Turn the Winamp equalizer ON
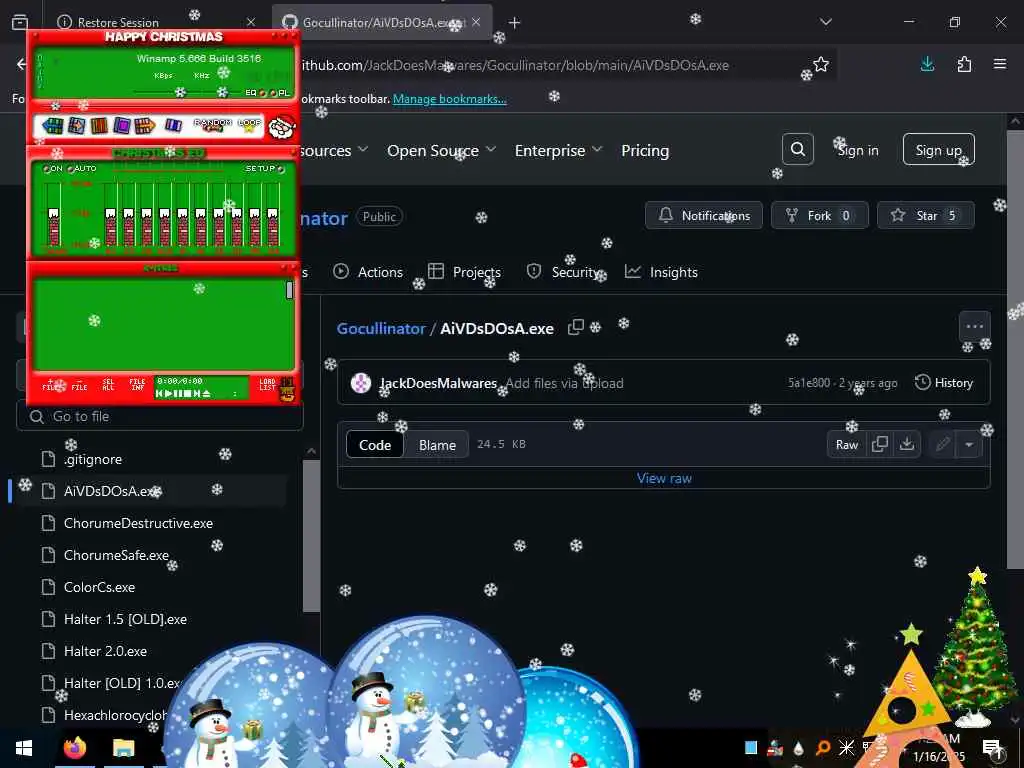The height and width of the screenshot is (768, 1024). 54,168
